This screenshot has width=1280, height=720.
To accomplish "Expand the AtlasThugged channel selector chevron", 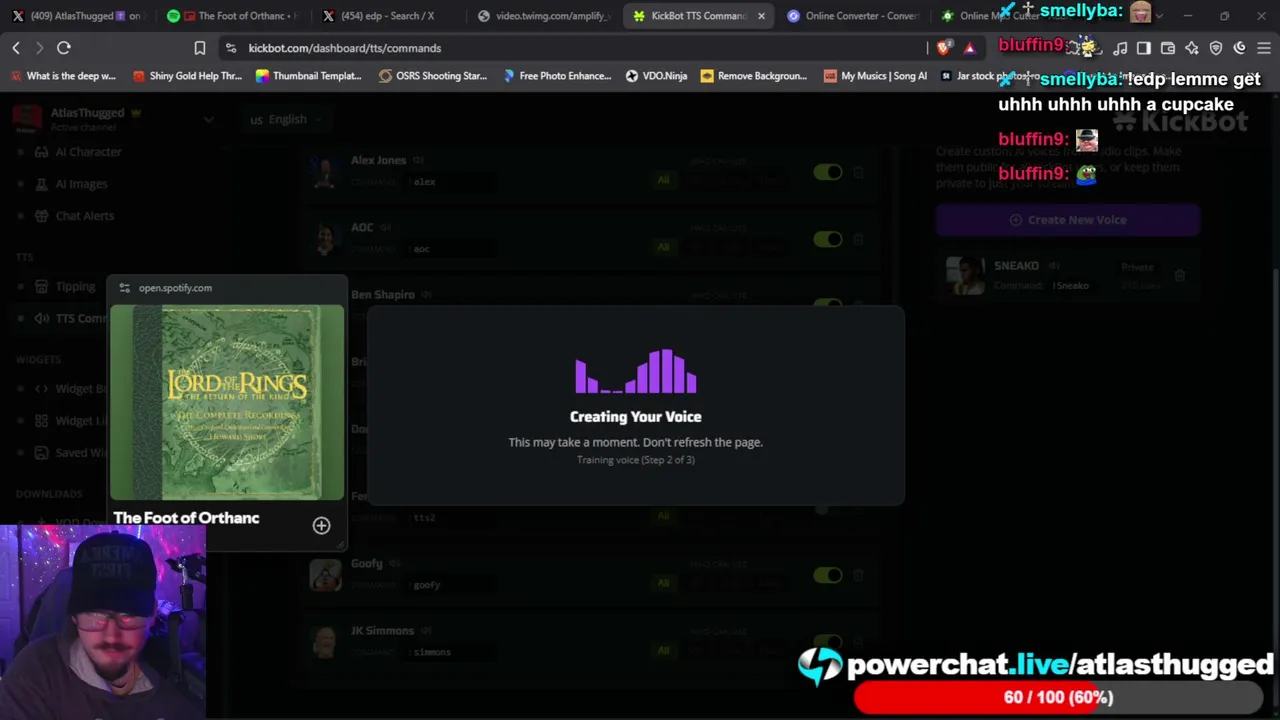I will (x=208, y=120).
